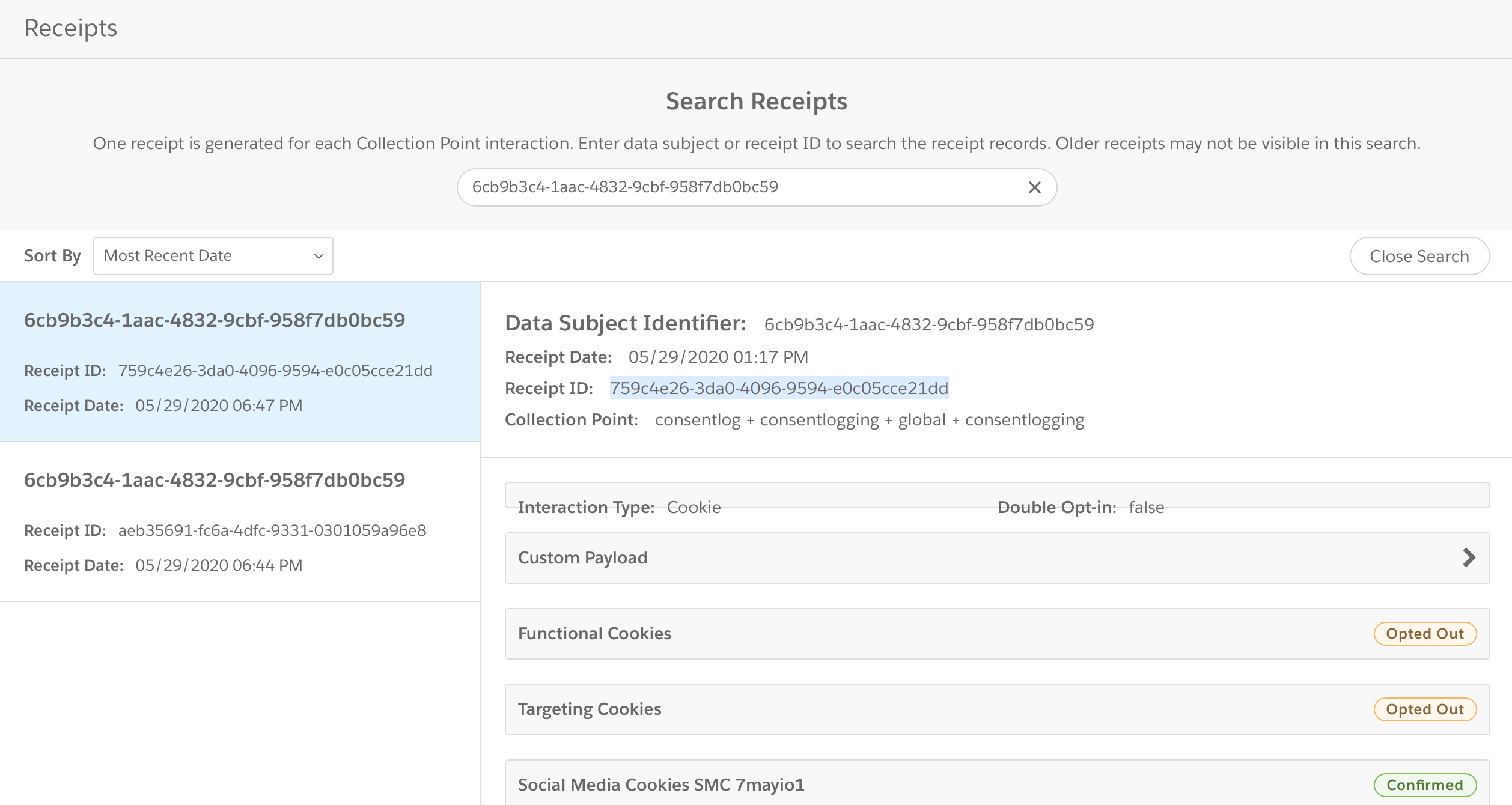Image resolution: width=1512 pixels, height=805 pixels.
Task: Click in the receipt search input field
Action: point(739,187)
